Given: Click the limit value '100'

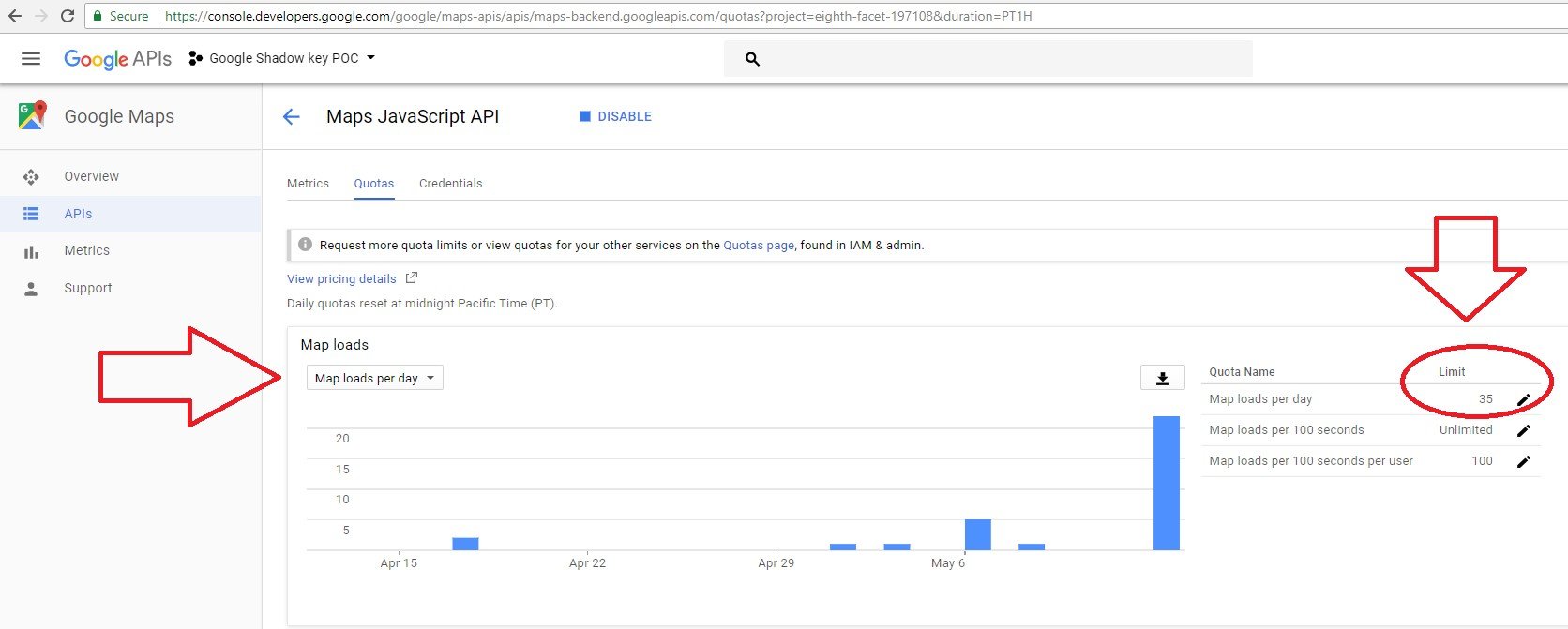Looking at the screenshot, I should click(1482, 461).
